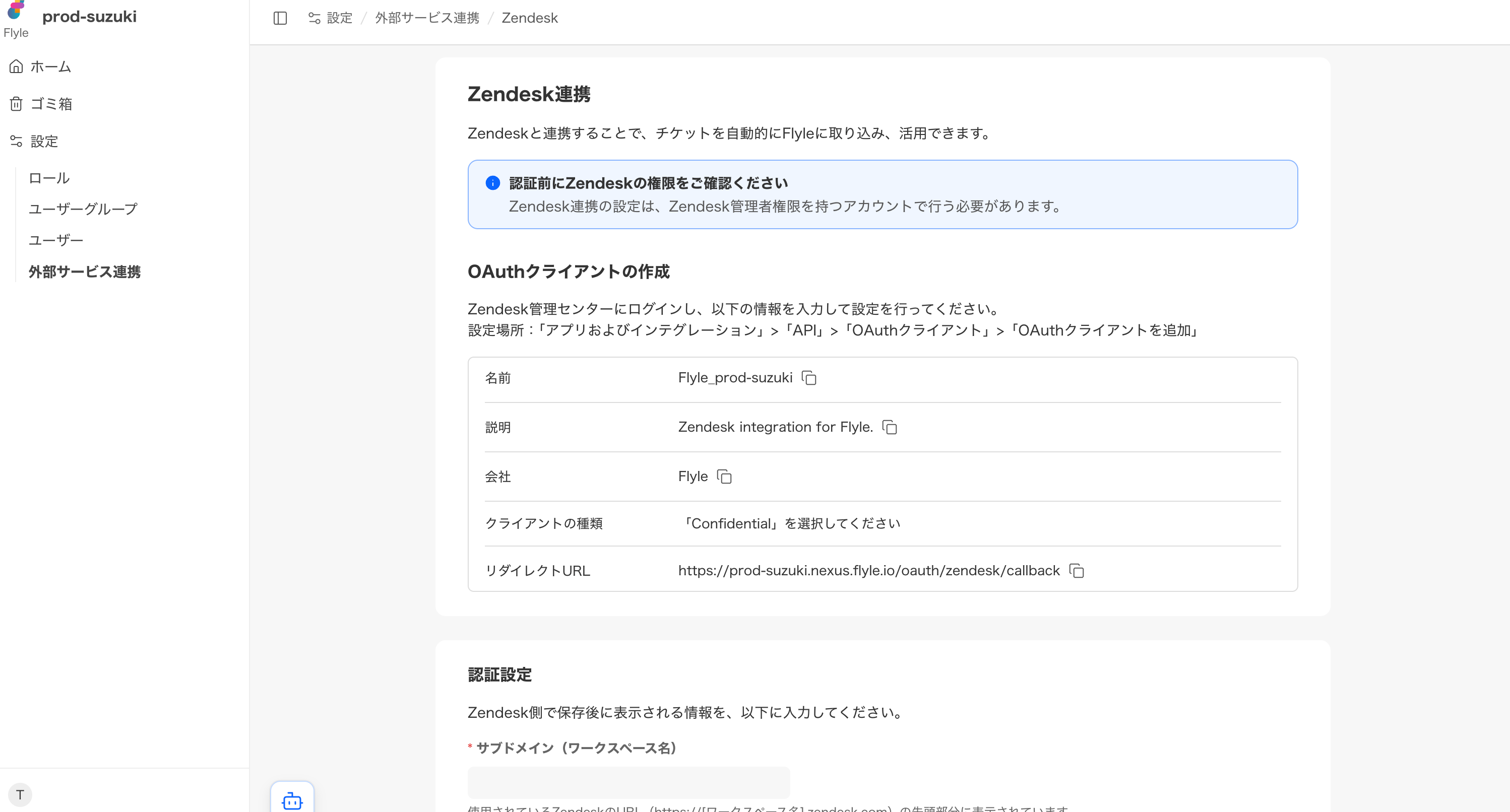The height and width of the screenshot is (812, 1510).
Task: Copy the redirect URL callback
Action: coord(1077,571)
